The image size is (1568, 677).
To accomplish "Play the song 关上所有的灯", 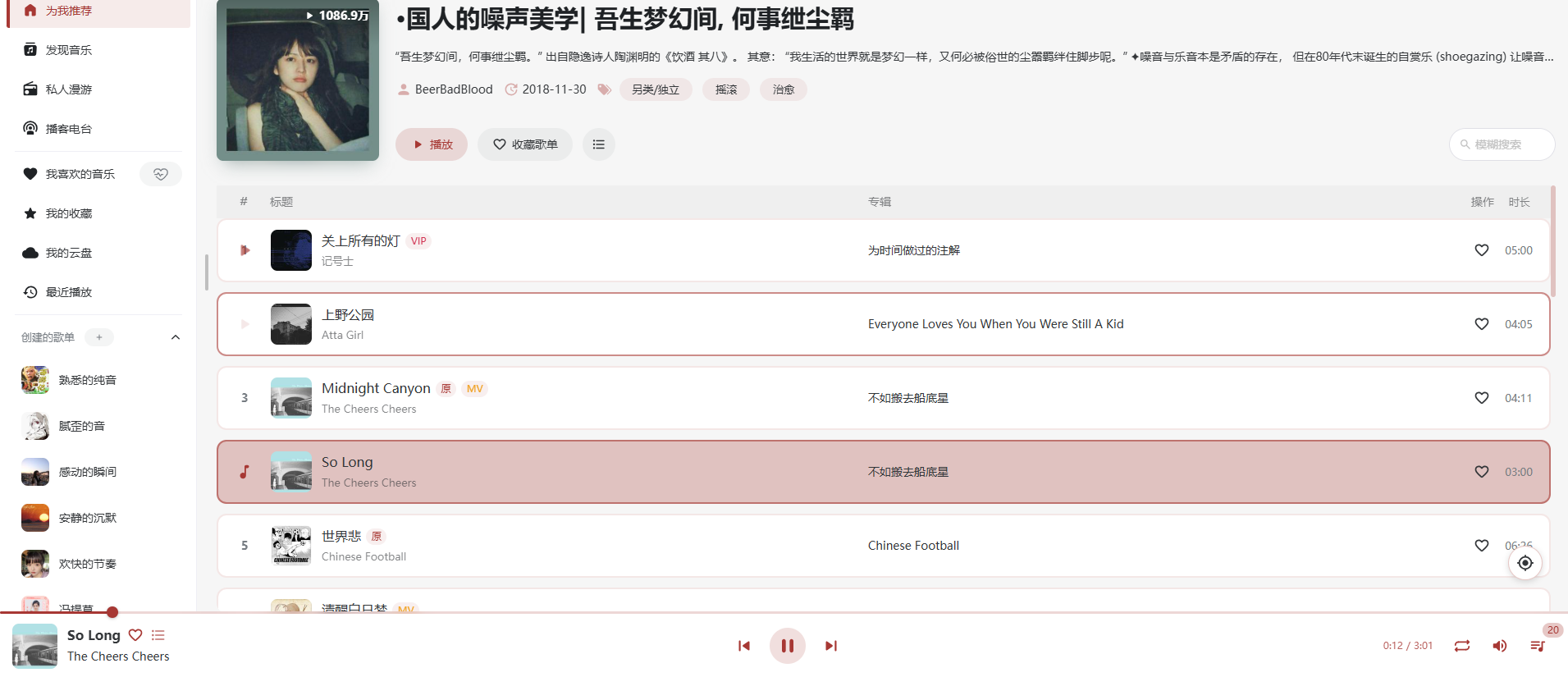I will pos(245,250).
